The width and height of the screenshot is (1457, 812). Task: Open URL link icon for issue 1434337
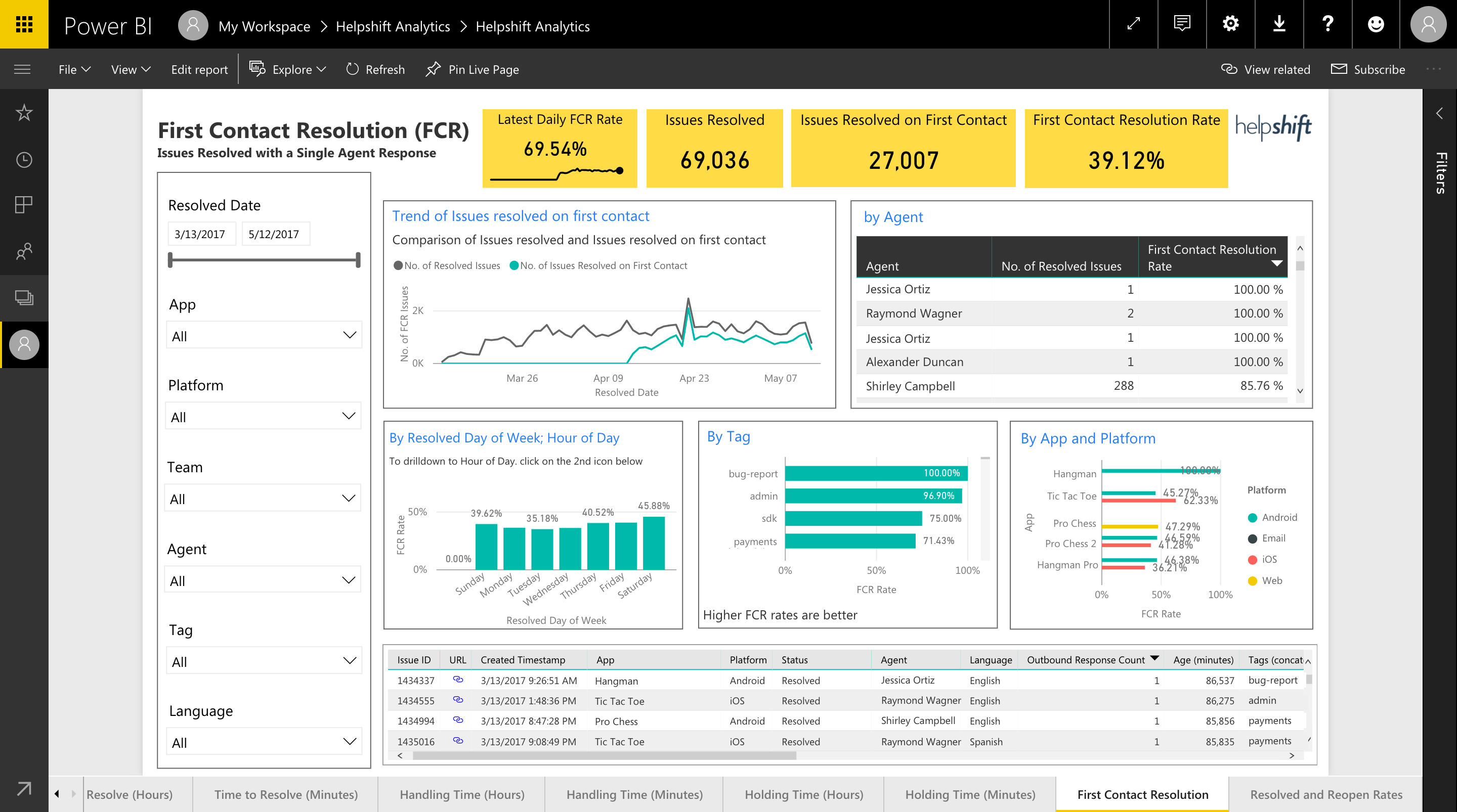tap(457, 680)
